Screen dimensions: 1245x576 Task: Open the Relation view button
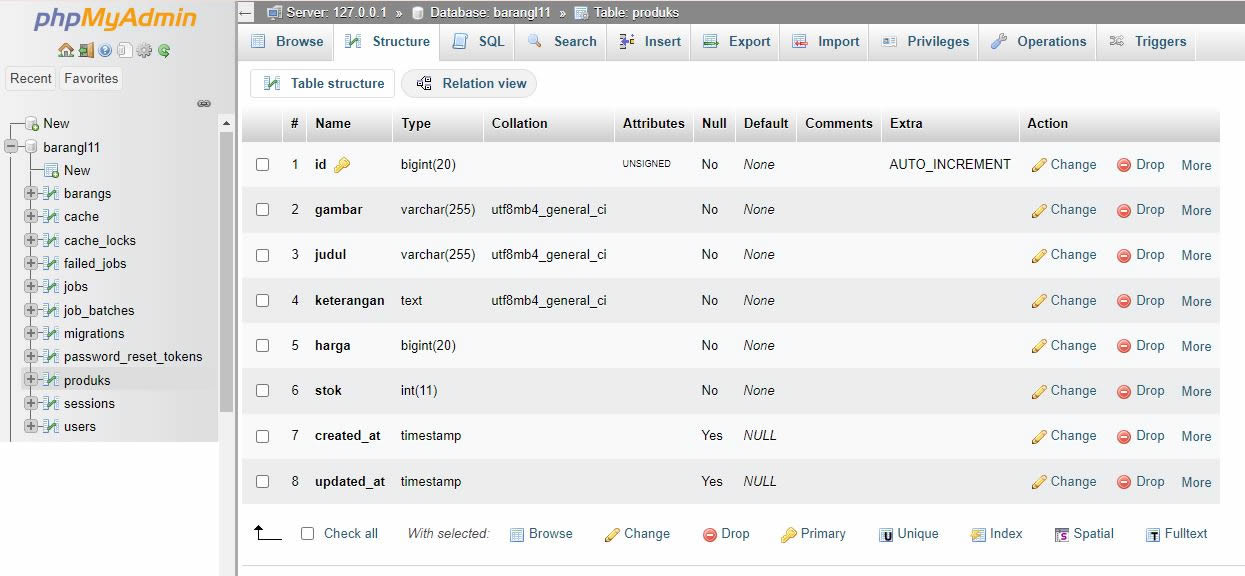point(470,84)
